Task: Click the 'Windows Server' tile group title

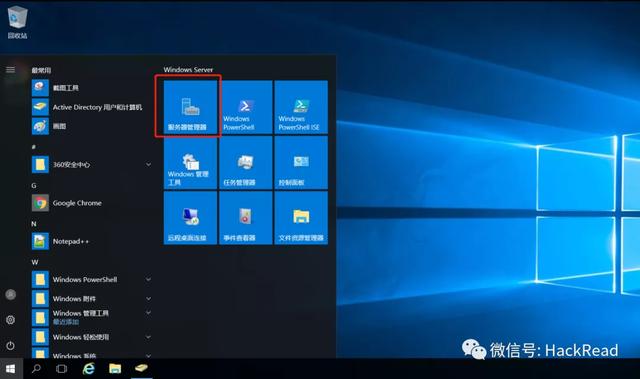Action: pos(188,70)
